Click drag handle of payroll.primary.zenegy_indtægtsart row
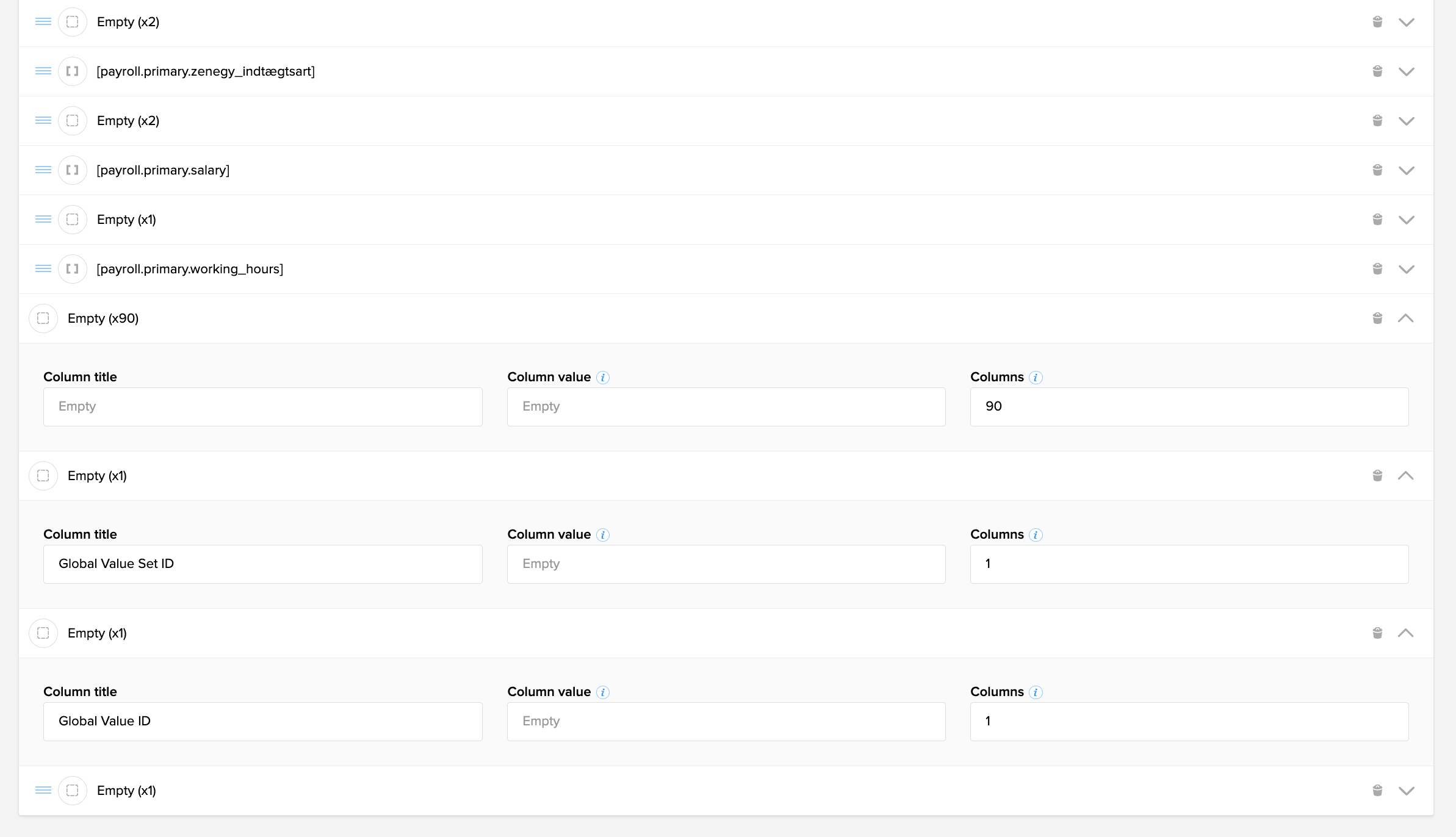1456x837 pixels. (43, 71)
